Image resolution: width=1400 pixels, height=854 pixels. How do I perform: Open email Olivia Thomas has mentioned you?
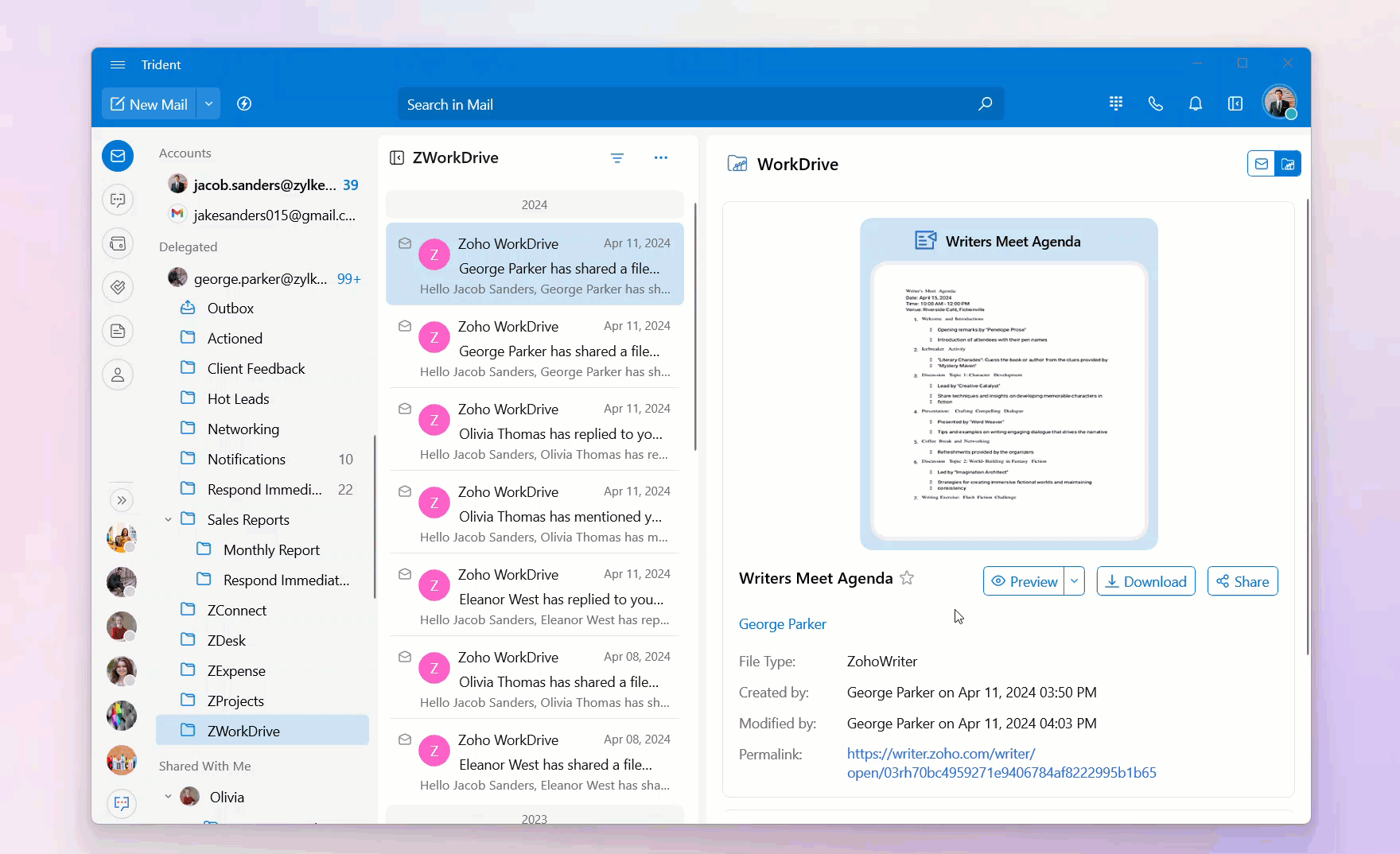pyautogui.click(x=535, y=513)
